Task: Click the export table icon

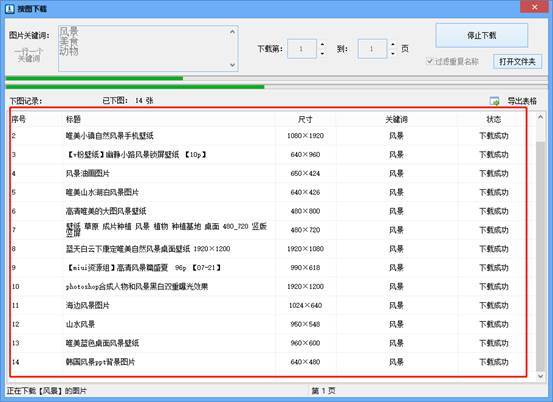Action: coord(495,101)
